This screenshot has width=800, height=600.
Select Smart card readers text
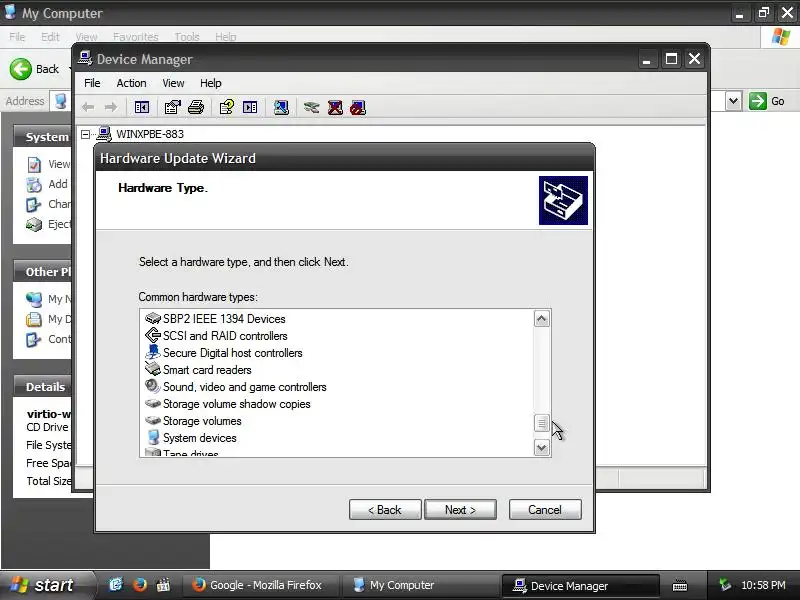click(207, 369)
